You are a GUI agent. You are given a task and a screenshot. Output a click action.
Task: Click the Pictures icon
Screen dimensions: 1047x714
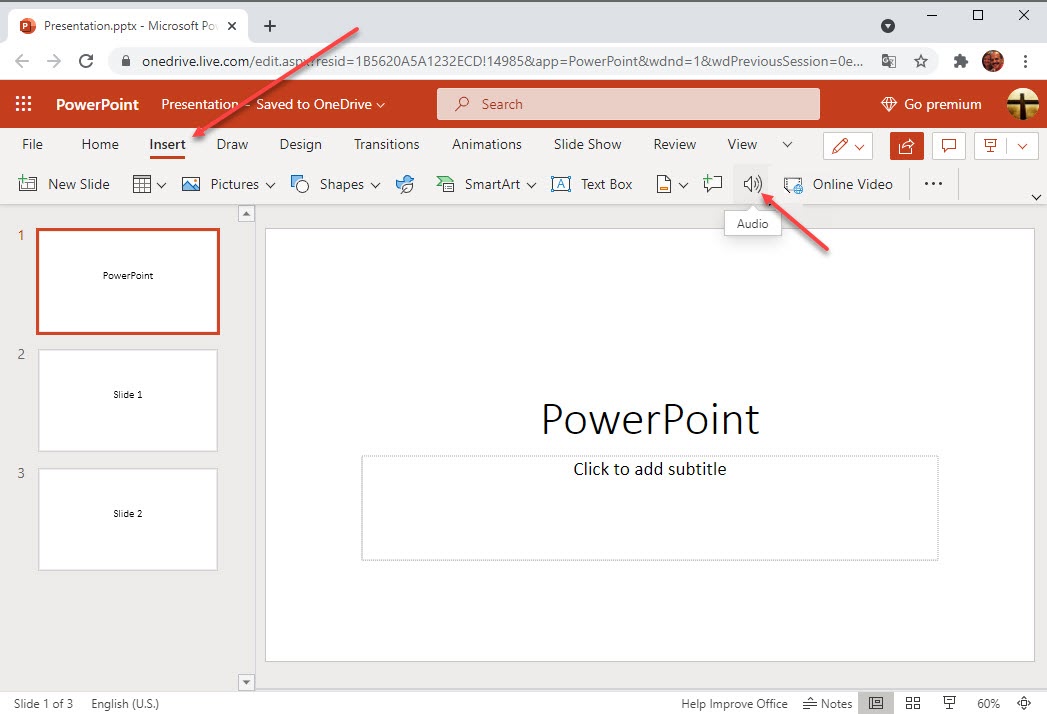(x=191, y=184)
